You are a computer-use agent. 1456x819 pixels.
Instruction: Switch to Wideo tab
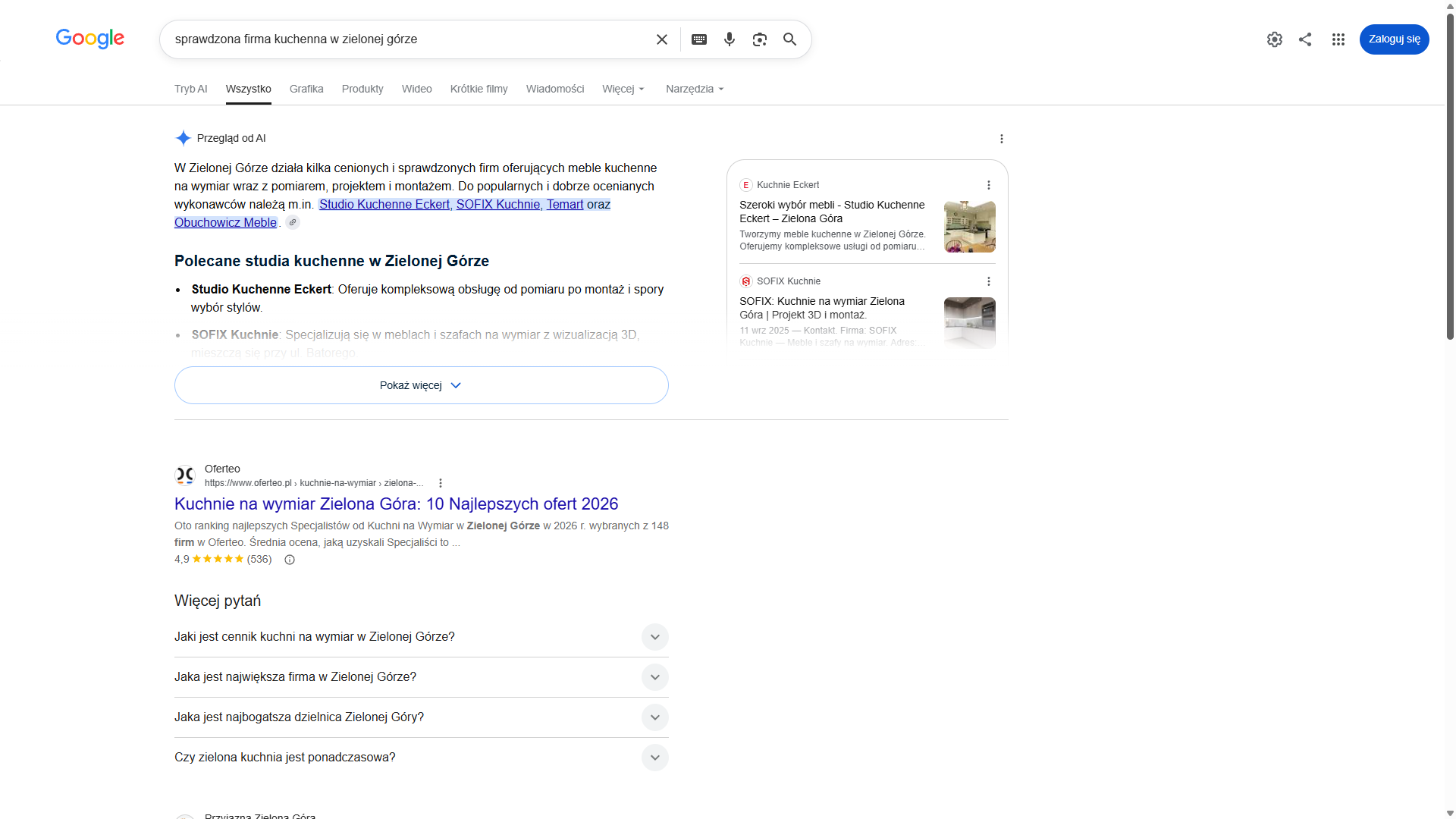pos(417,89)
